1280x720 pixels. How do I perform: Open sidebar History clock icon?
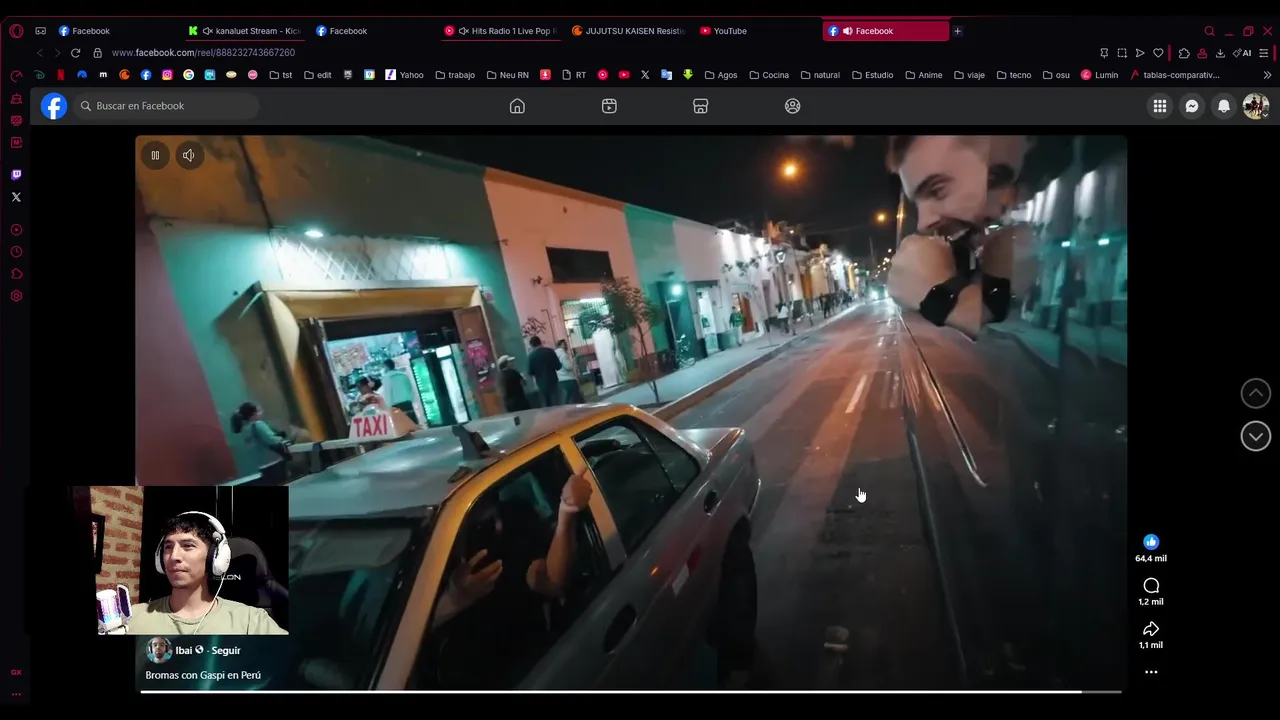16,252
